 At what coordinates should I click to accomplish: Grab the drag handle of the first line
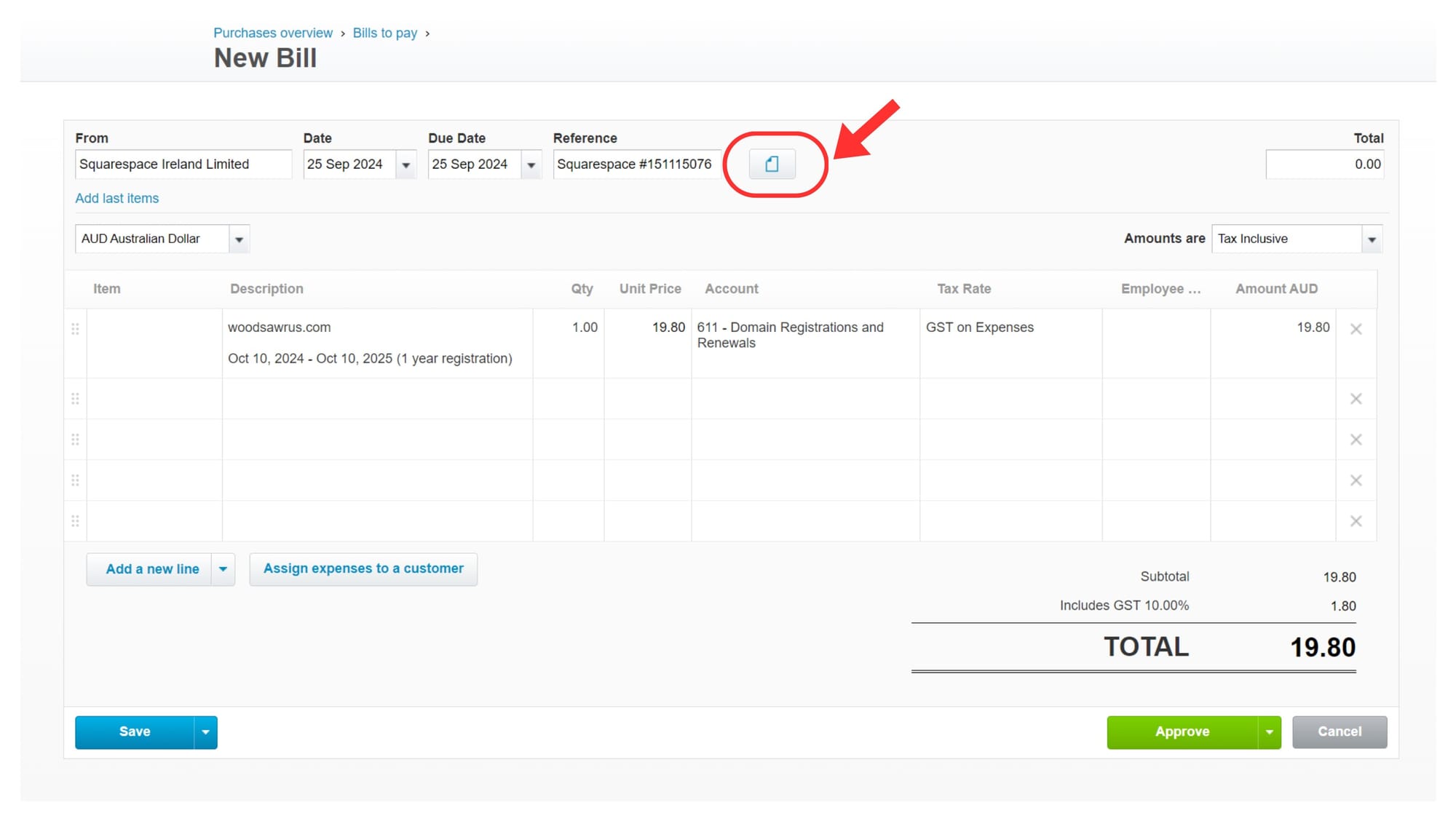point(75,329)
